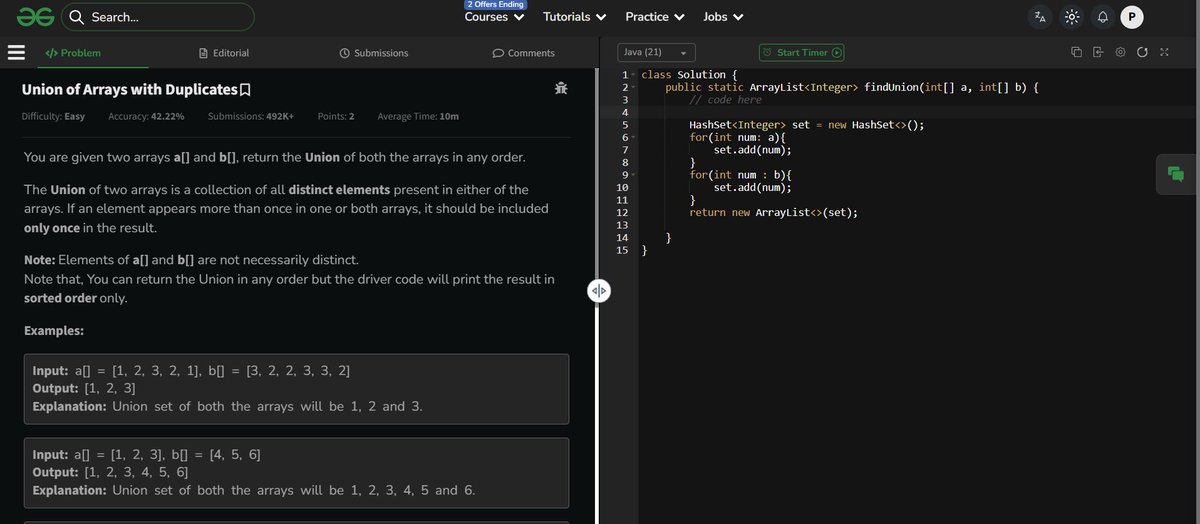Click the Points 2 stat
Screen dimensions: 1200x524
pyautogui.click(x=336, y=117)
